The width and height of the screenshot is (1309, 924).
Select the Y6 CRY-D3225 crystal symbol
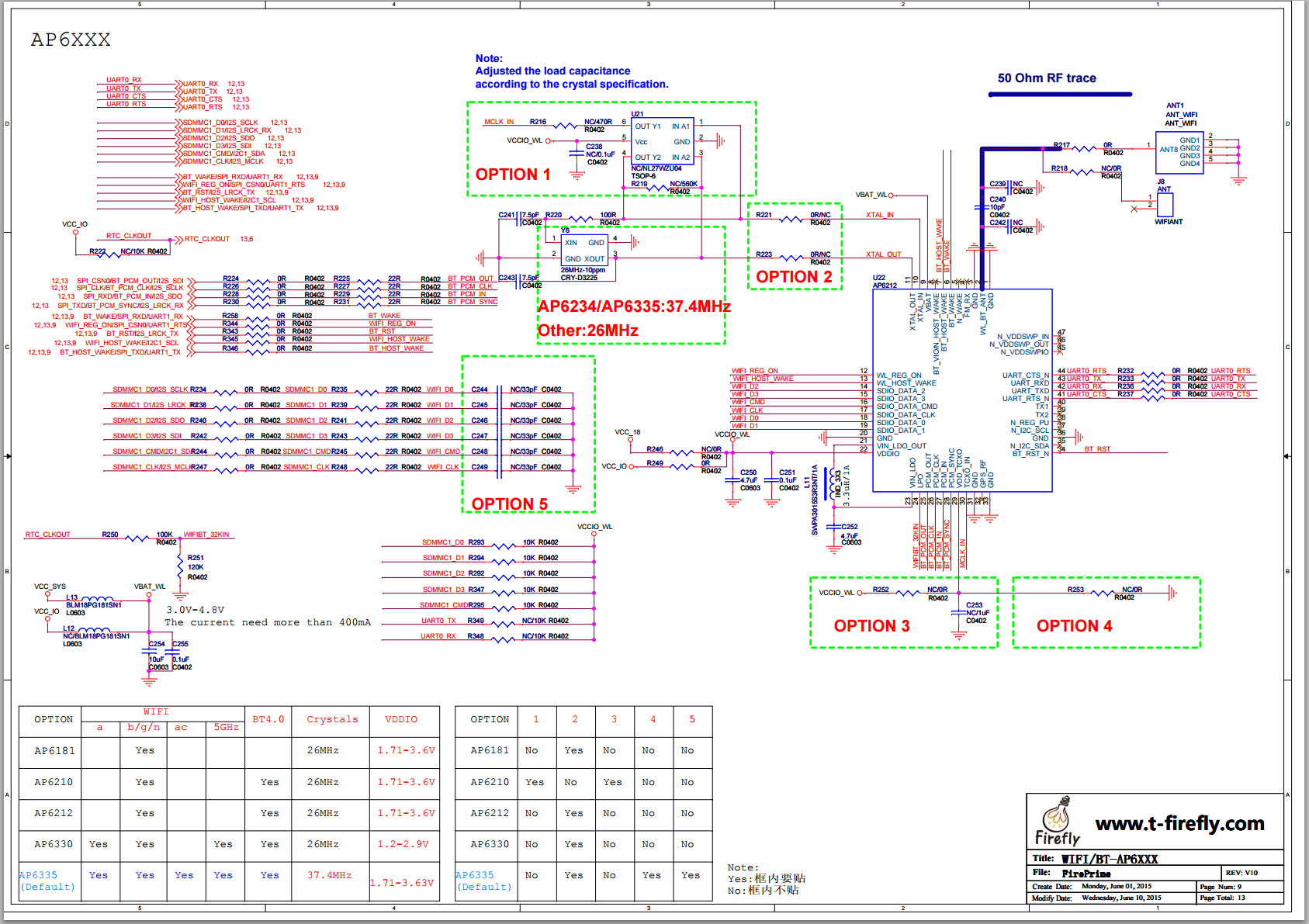(x=584, y=250)
